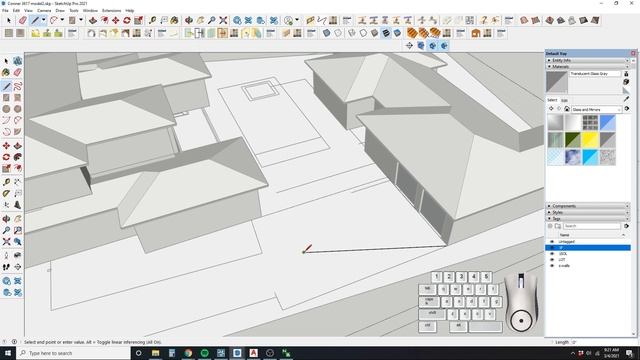
Task: Select the USOL tag row
Action: pyautogui.click(x=588, y=253)
